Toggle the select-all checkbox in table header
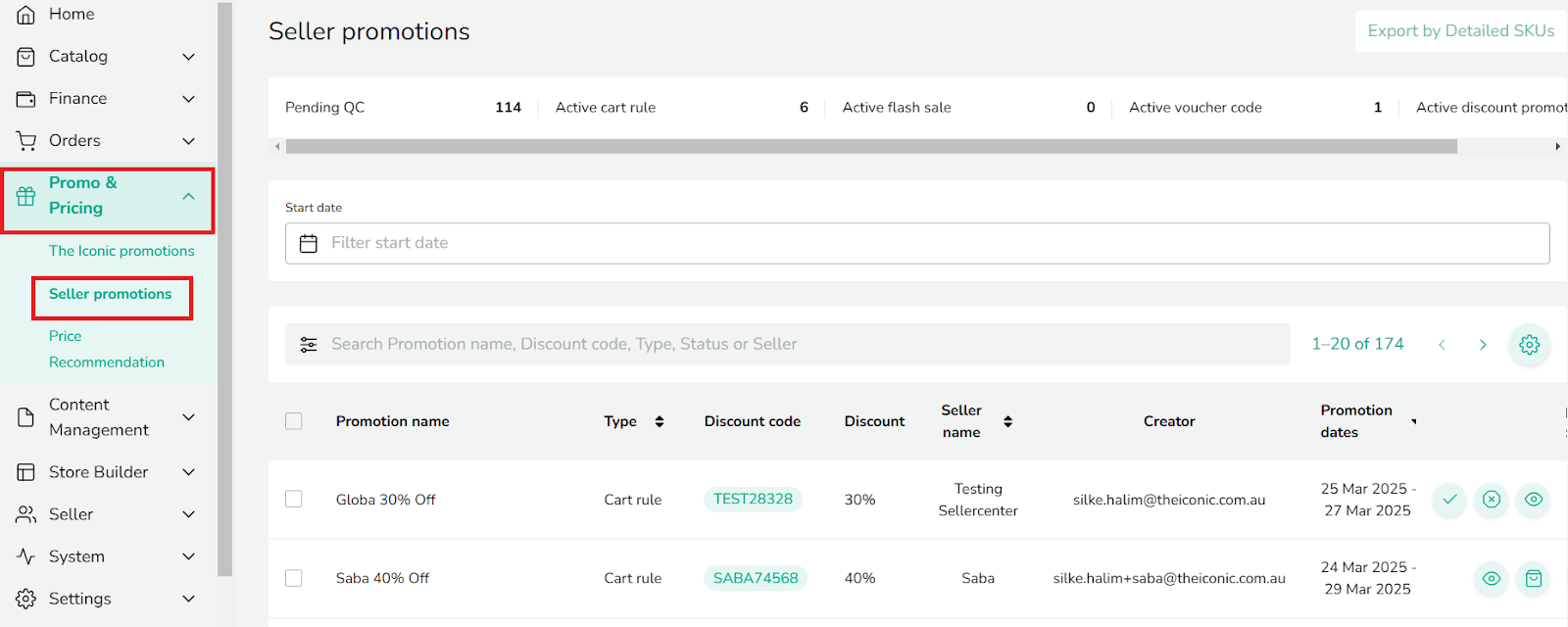The image size is (1568, 627). pyautogui.click(x=294, y=421)
